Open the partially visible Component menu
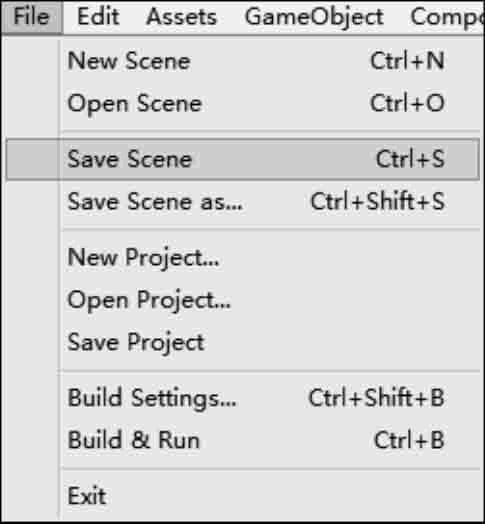 click(x=447, y=17)
